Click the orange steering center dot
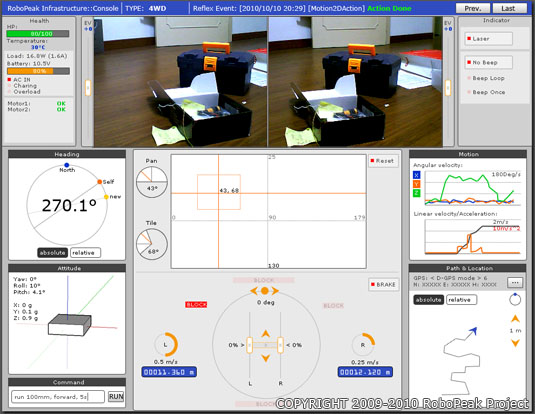535x414 pixels. click(265, 291)
